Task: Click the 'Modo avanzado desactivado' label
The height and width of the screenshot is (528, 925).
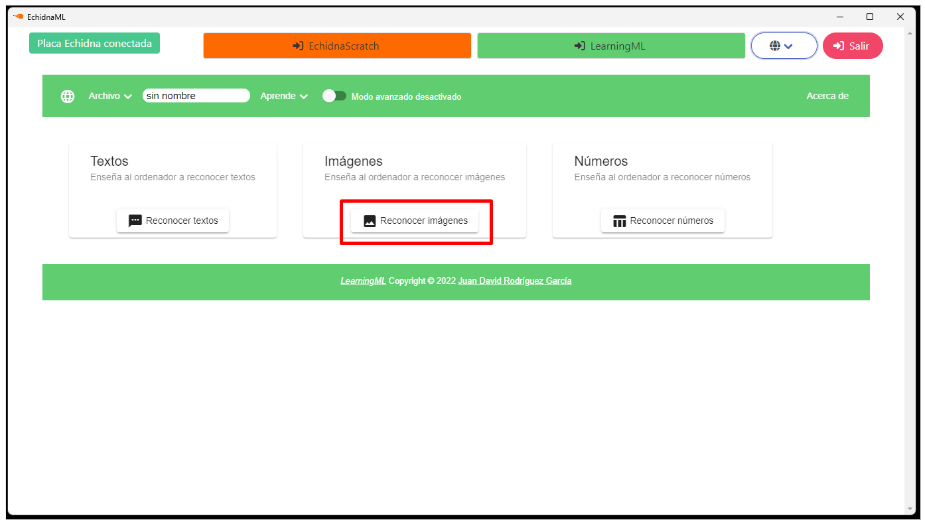Action: coord(406,97)
